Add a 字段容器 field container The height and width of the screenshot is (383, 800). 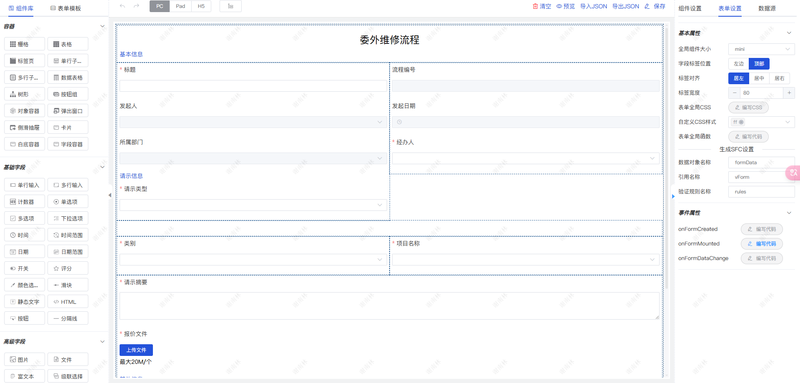pos(68,144)
